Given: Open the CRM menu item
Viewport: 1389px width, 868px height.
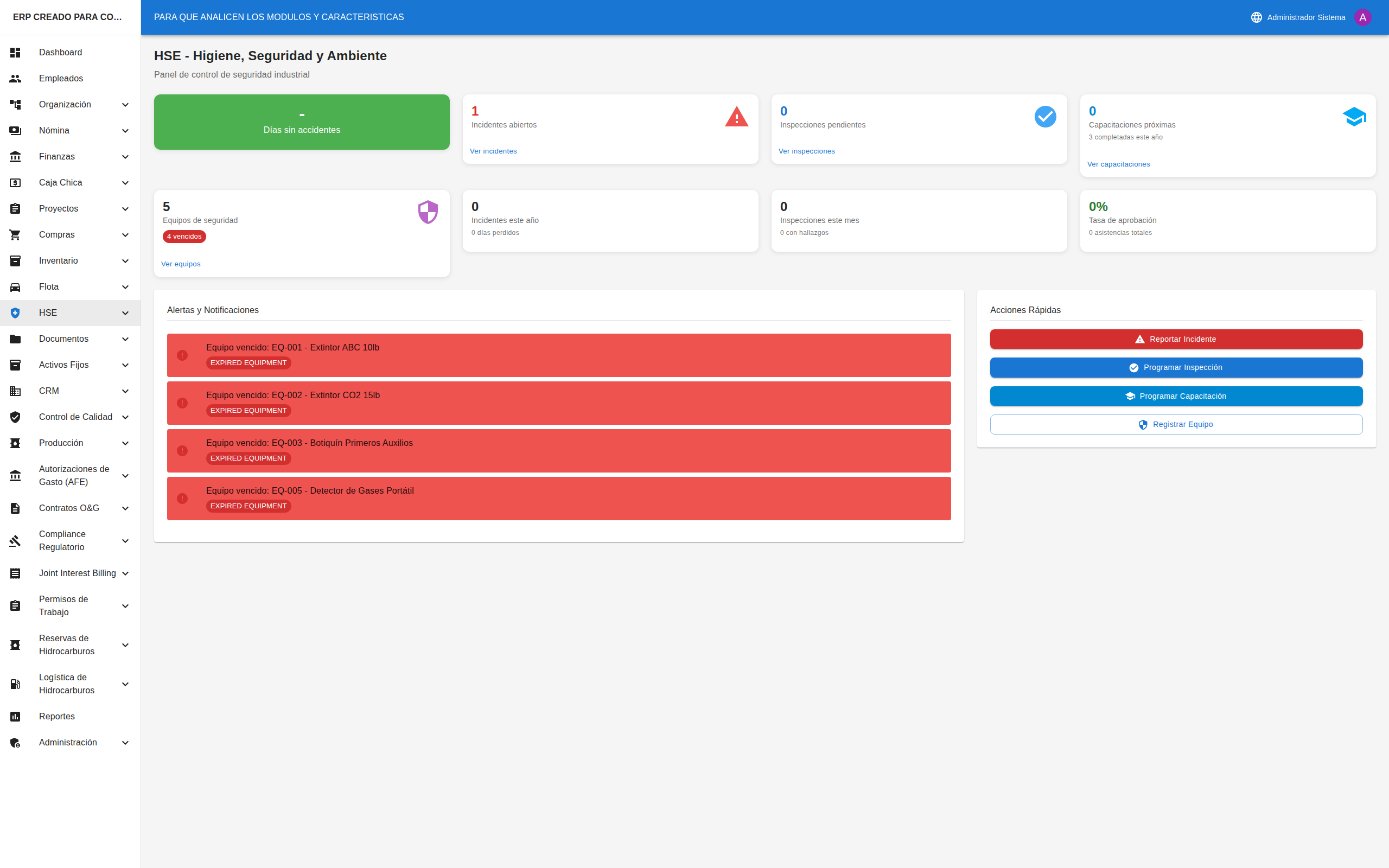Looking at the screenshot, I should point(49,391).
